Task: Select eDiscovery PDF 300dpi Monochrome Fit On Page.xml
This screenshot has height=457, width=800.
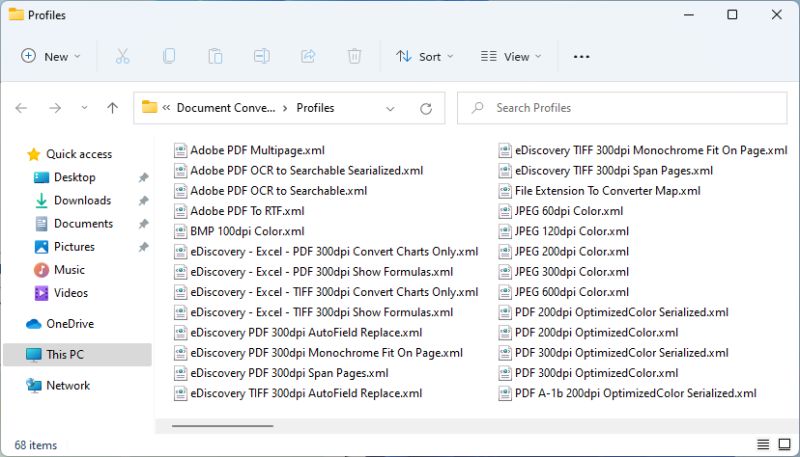Action: 327,352
